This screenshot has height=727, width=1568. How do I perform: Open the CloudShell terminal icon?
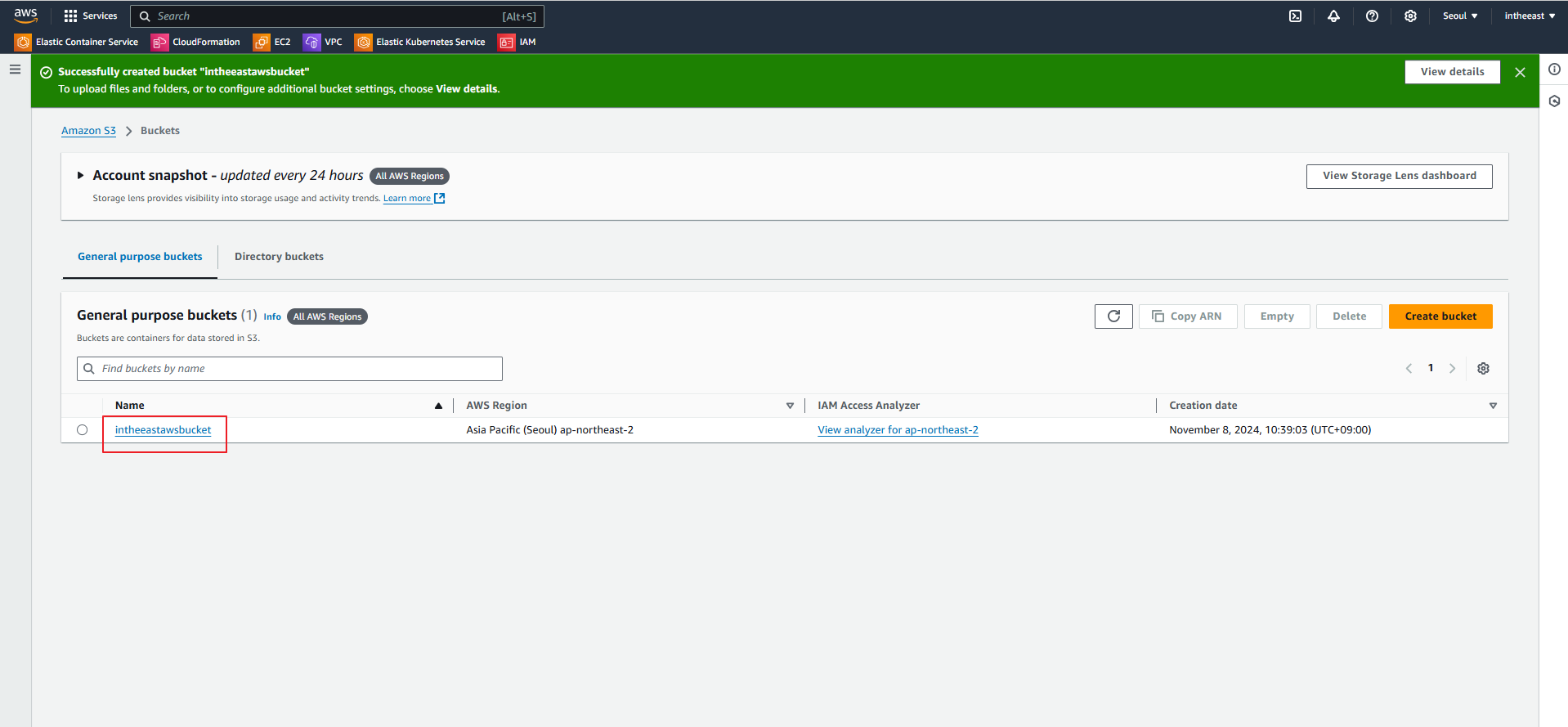[x=1295, y=16]
